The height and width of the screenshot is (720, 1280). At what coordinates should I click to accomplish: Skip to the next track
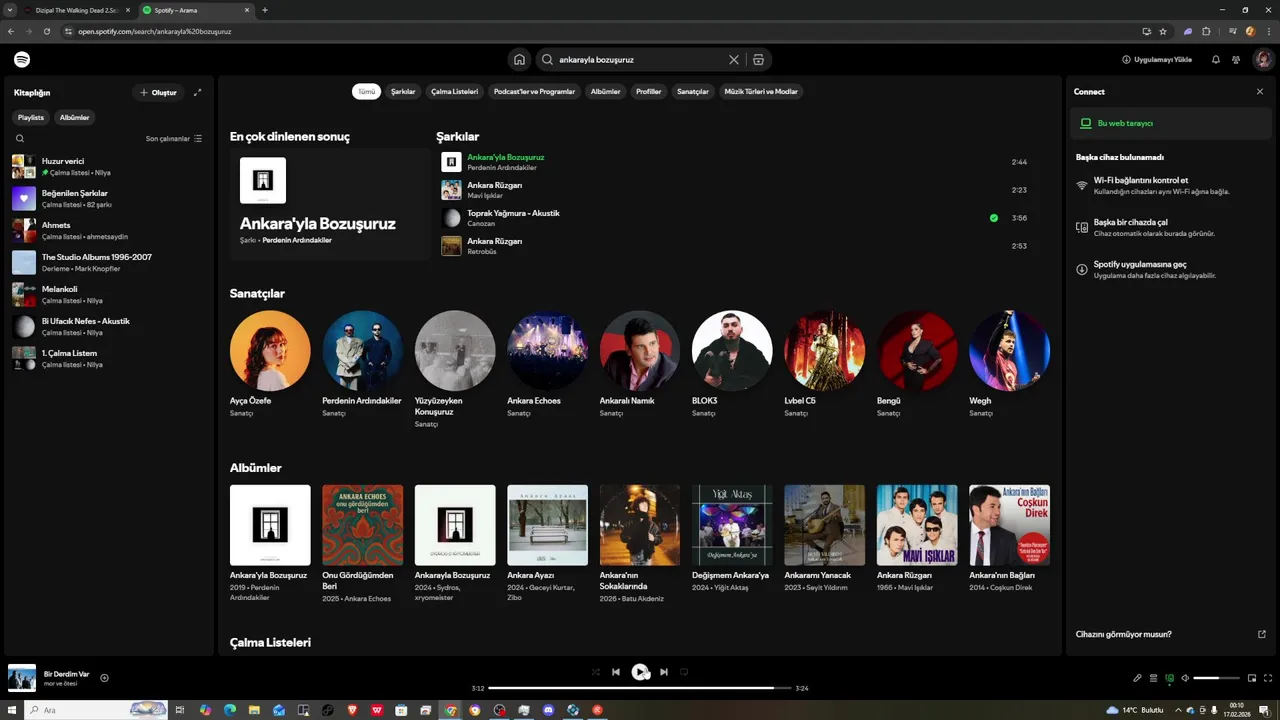tap(664, 672)
